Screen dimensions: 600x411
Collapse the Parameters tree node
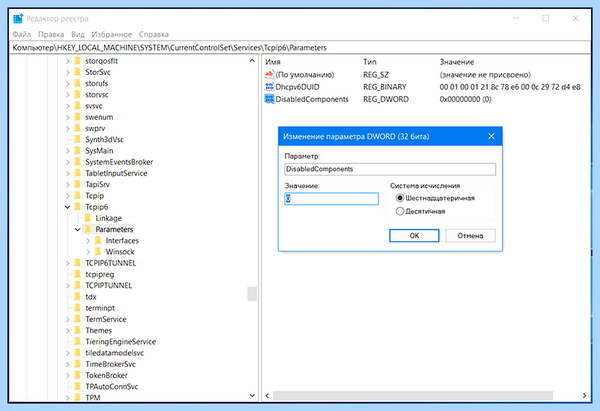click(x=78, y=230)
